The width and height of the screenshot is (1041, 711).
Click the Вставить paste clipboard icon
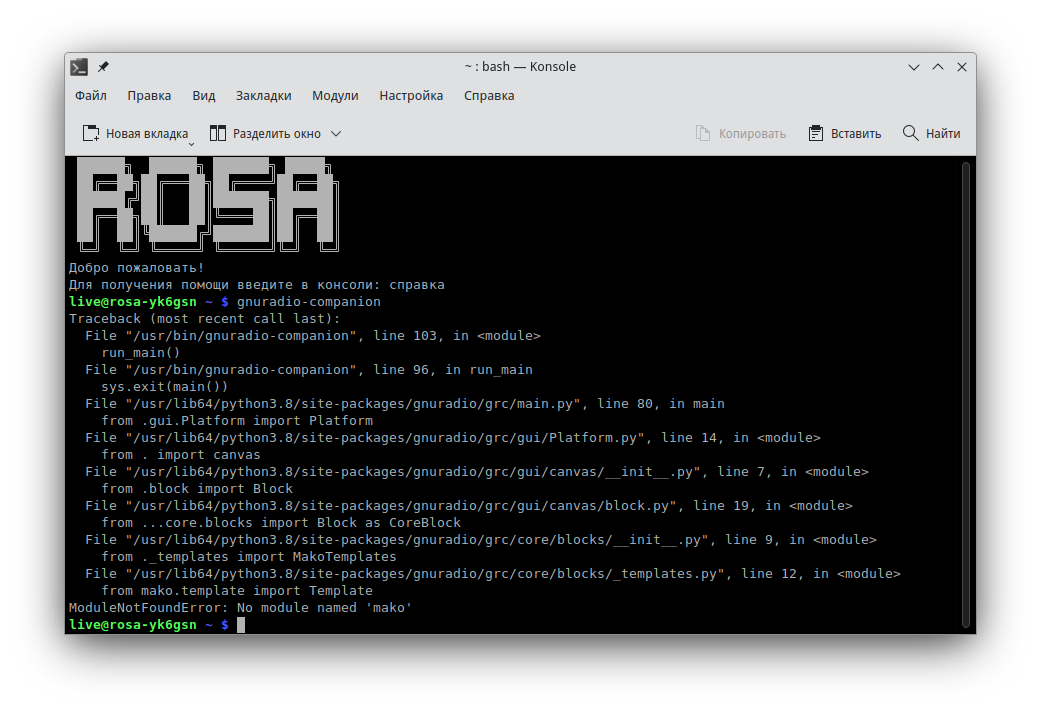pyautogui.click(x=816, y=133)
